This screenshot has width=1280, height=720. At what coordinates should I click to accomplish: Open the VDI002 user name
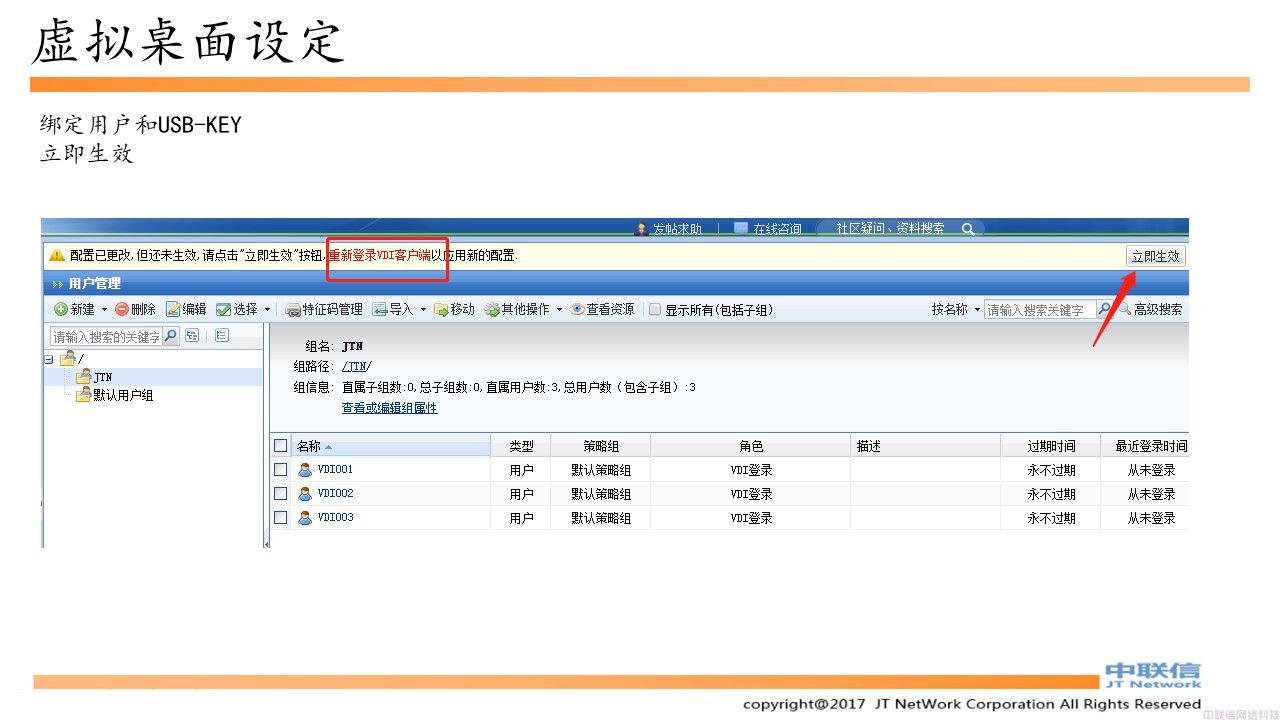[x=335, y=493]
